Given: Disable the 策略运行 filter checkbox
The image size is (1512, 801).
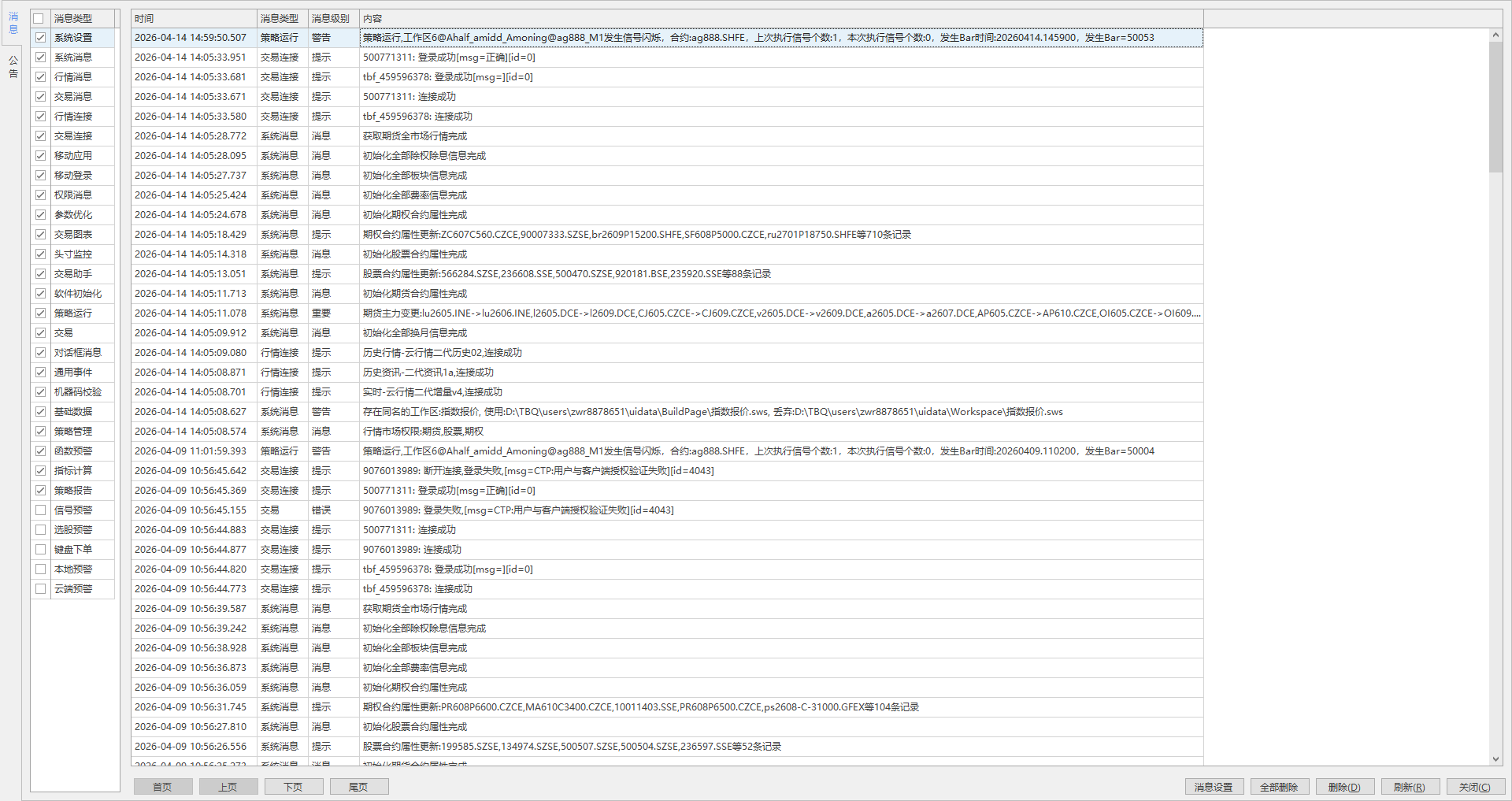Looking at the screenshot, I should pyautogui.click(x=40, y=313).
